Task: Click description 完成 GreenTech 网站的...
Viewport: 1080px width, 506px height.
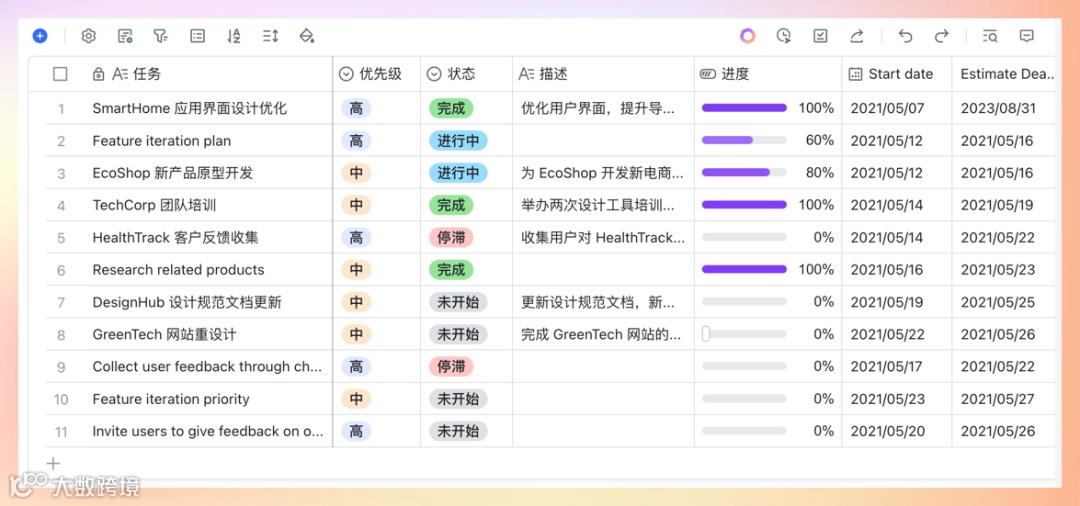Action: (x=603, y=335)
